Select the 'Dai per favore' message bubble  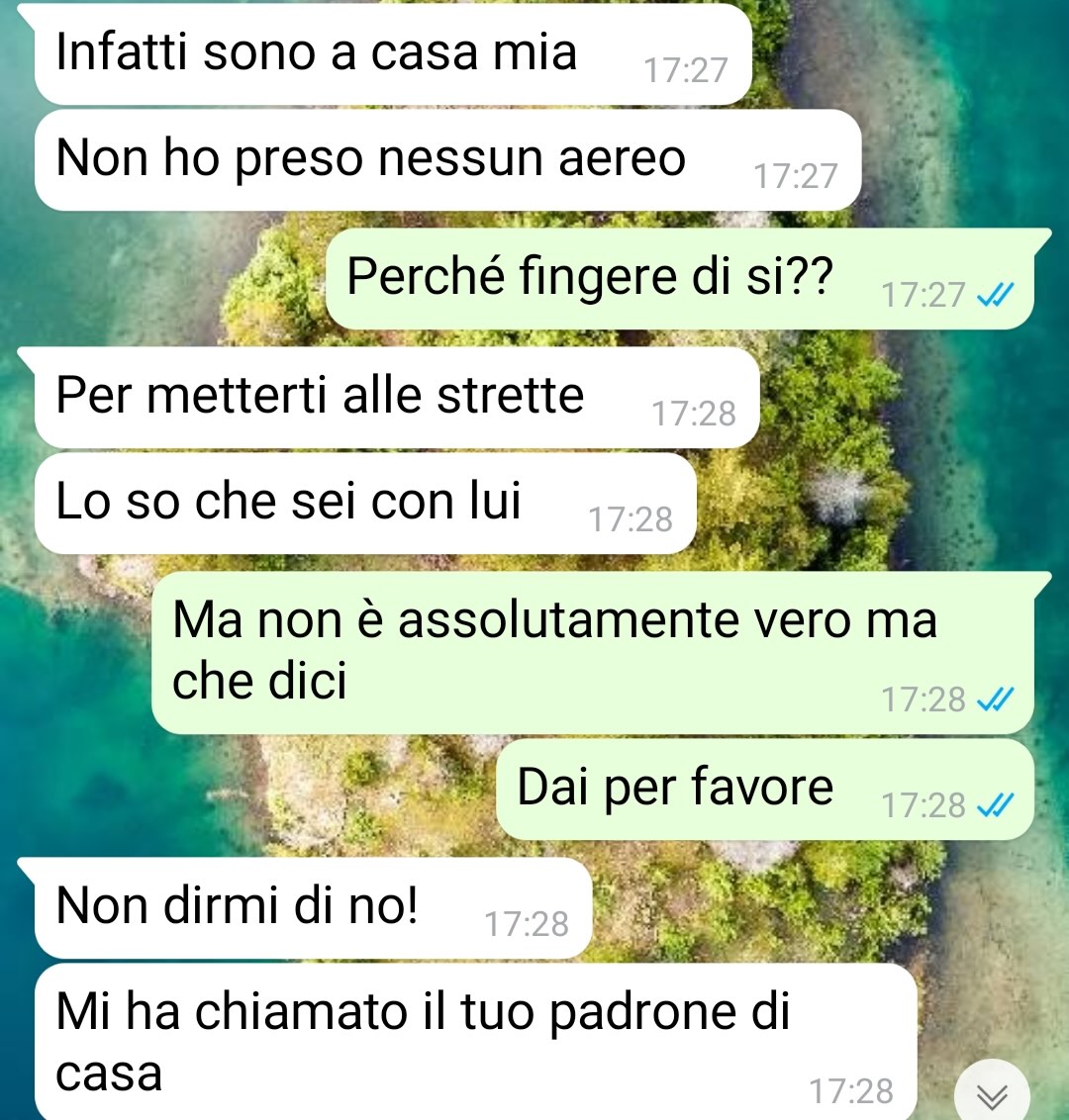764,790
